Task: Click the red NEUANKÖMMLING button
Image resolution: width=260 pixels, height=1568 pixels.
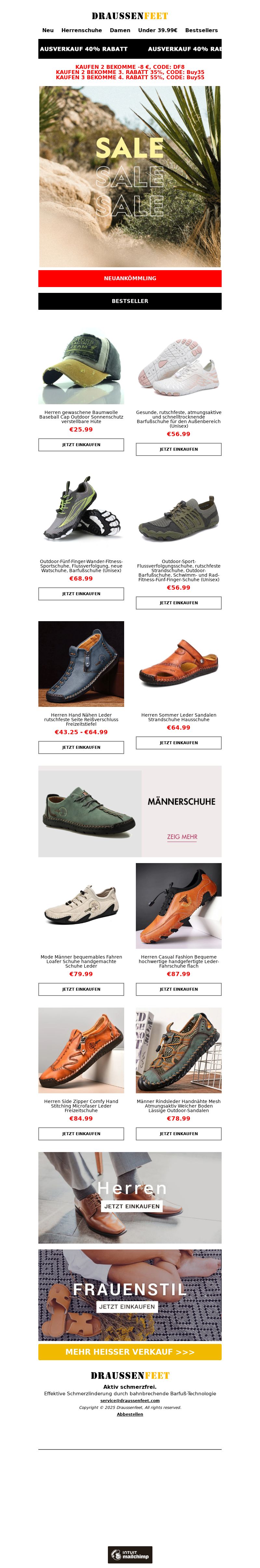Action: [x=130, y=278]
